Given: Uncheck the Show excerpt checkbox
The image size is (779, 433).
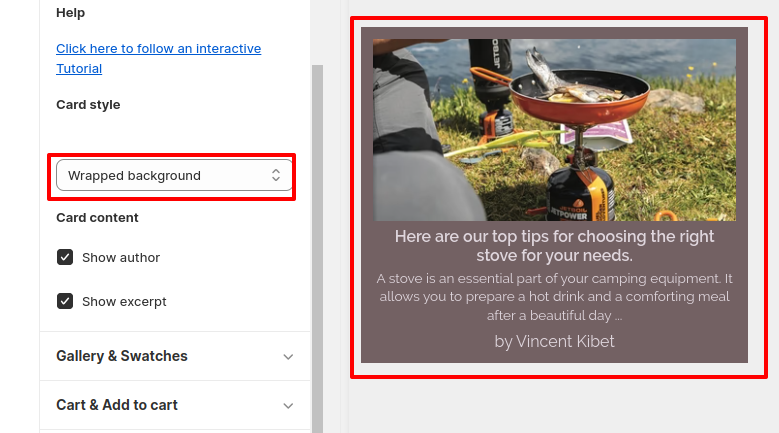Looking at the screenshot, I should click(x=65, y=301).
